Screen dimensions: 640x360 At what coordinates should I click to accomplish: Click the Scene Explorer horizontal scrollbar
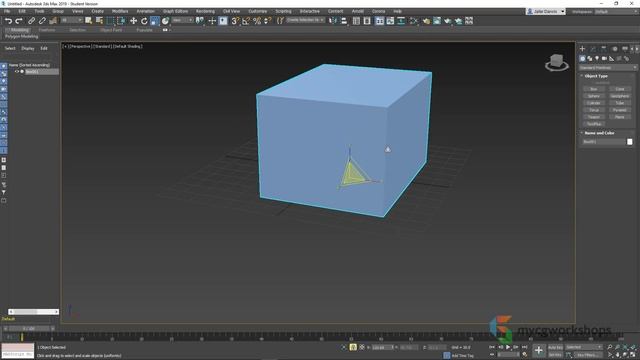tap(33, 312)
